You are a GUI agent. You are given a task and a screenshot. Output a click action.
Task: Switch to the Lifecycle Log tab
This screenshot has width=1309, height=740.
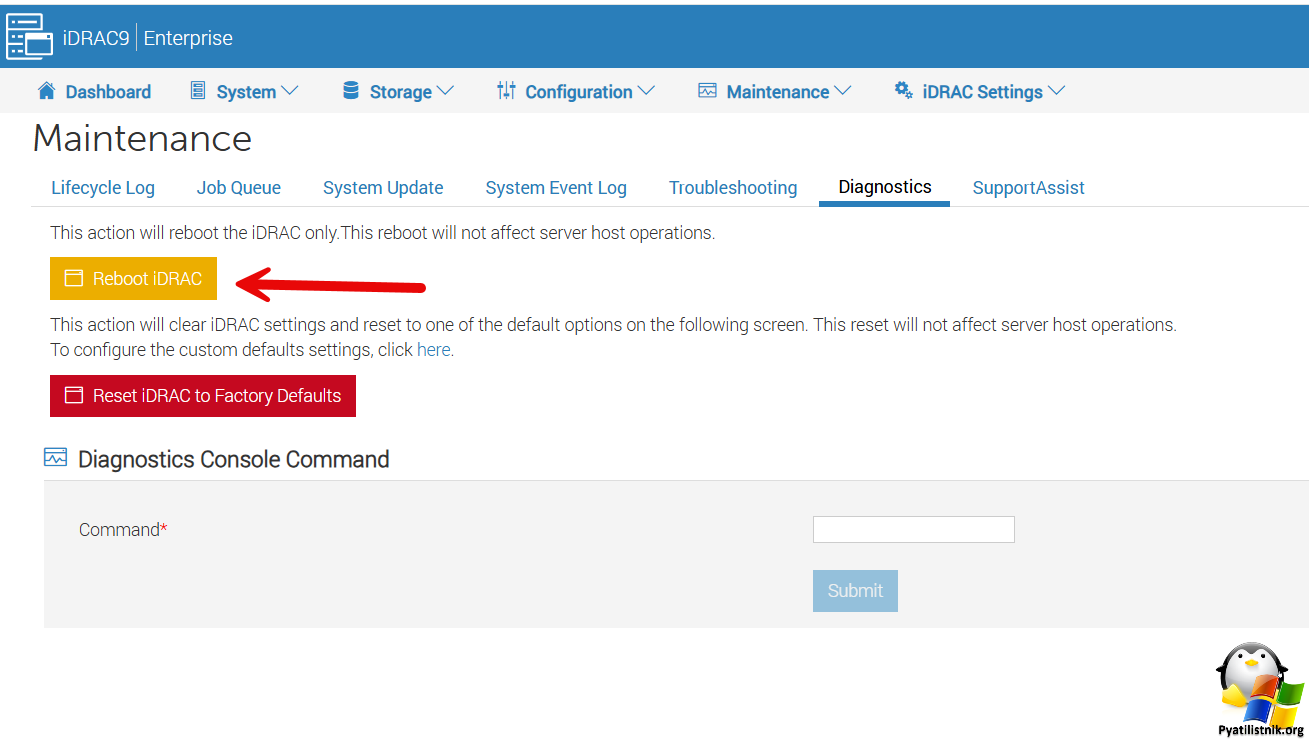(x=103, y=188)
